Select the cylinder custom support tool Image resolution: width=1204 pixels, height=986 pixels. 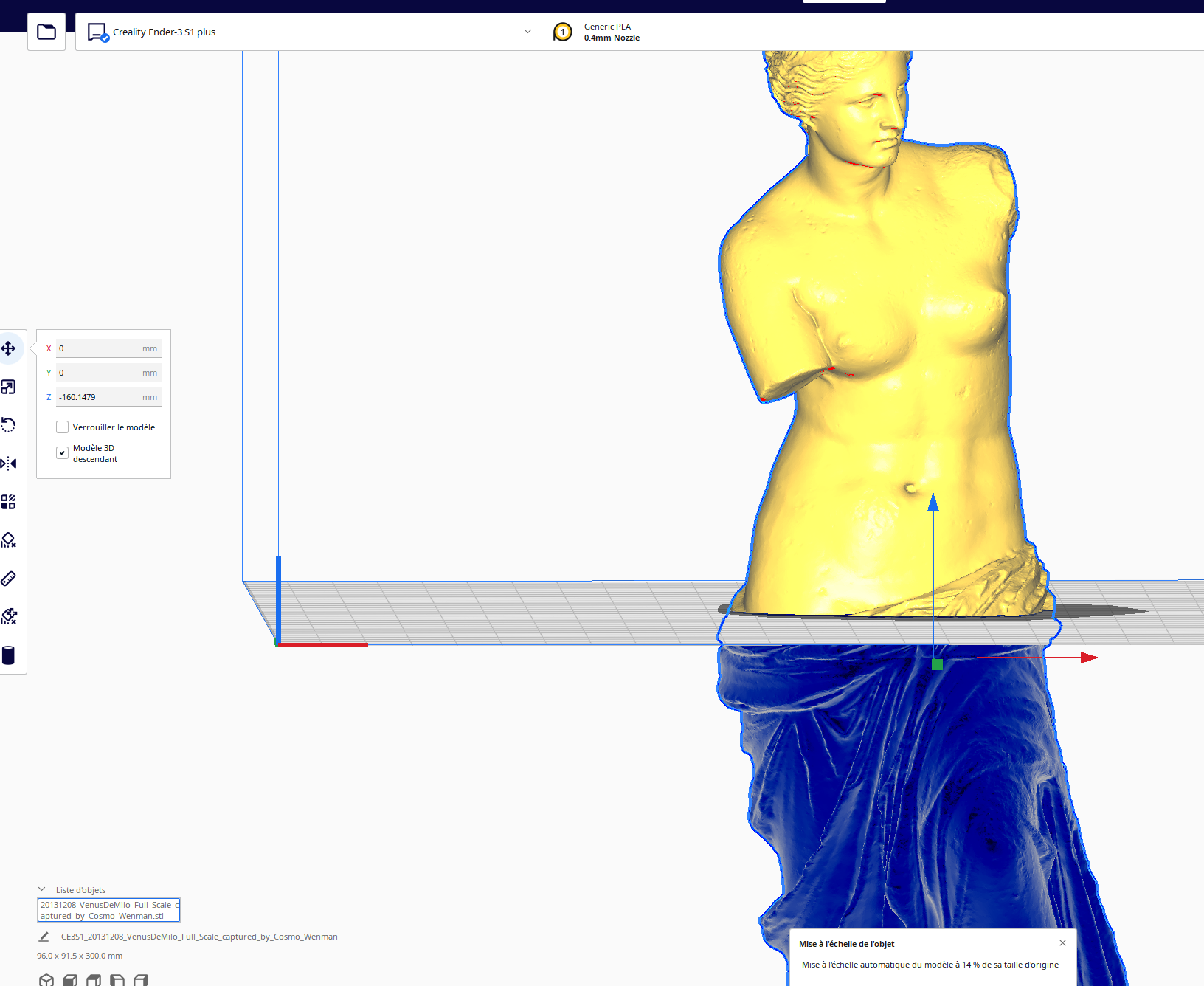pyautogui.click(x=9, y=655)
